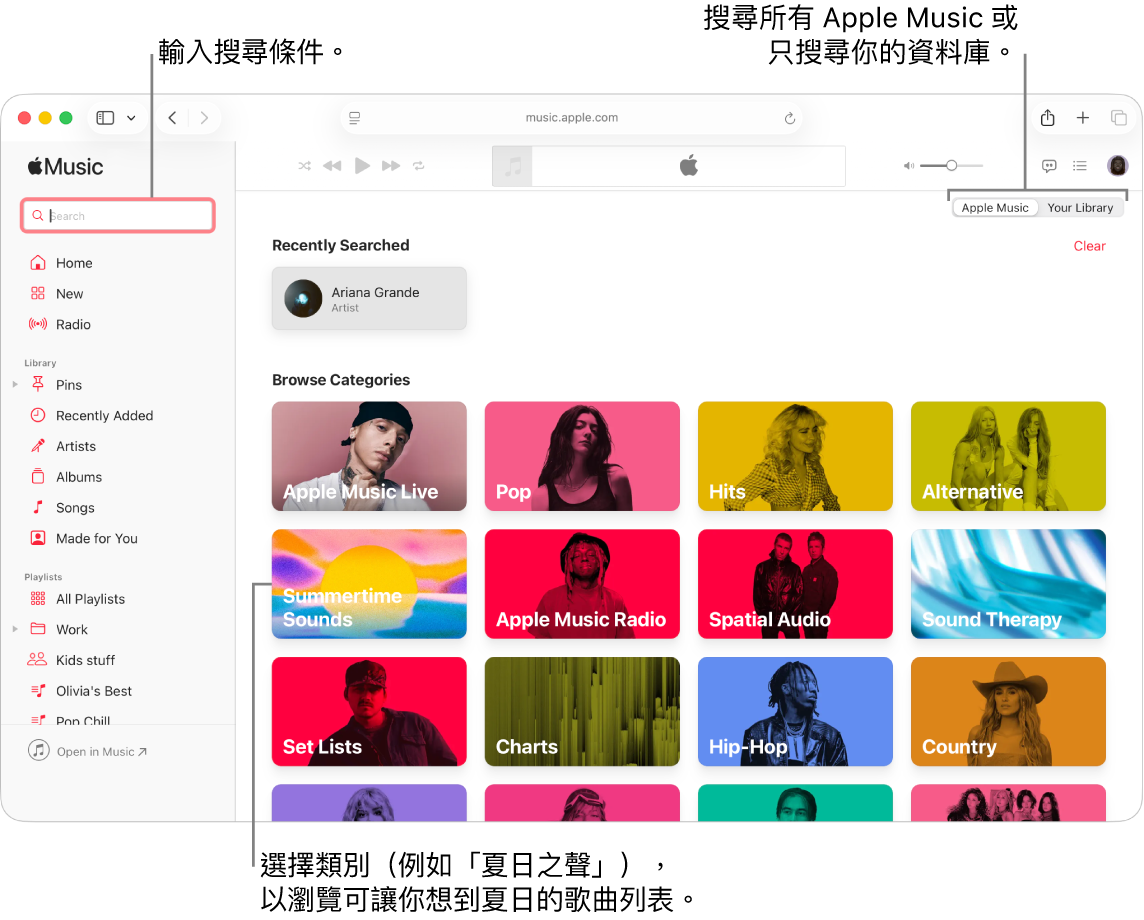Clear the Recently Searched list

click(1089, 245)
